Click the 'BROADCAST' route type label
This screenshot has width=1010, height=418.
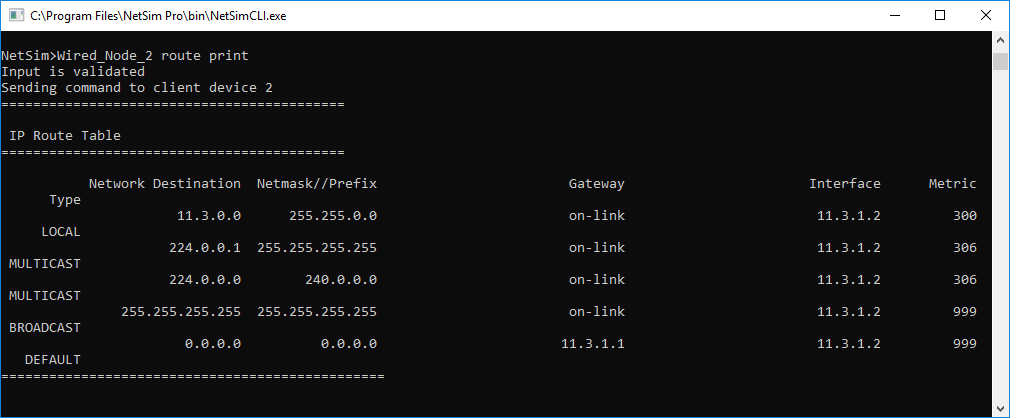pos(45,328)
